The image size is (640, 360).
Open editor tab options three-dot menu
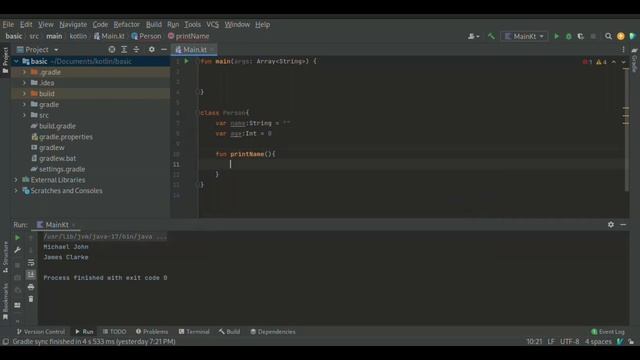click(x=623, y=49)
